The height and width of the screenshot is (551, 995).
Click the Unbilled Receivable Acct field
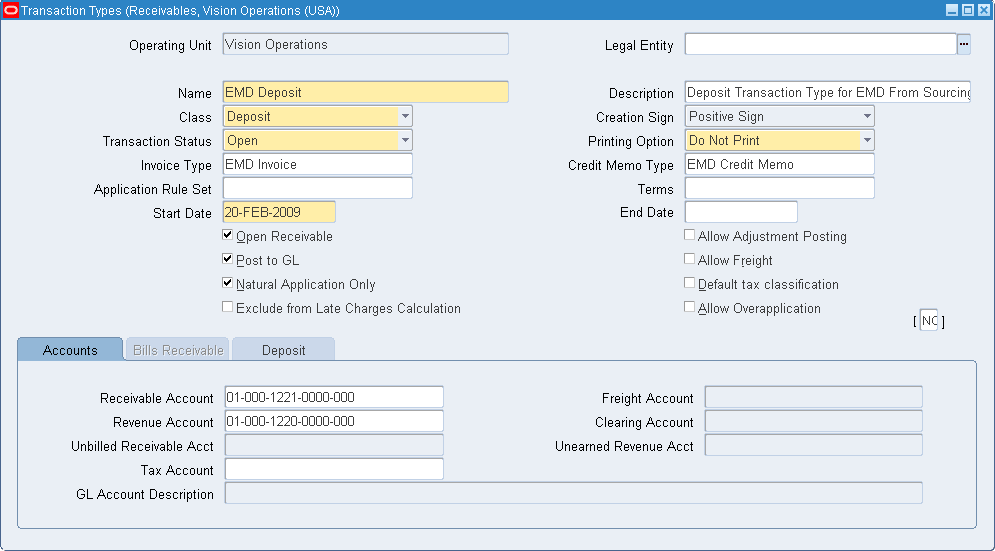pyautogui.click(x=334, y=446)
